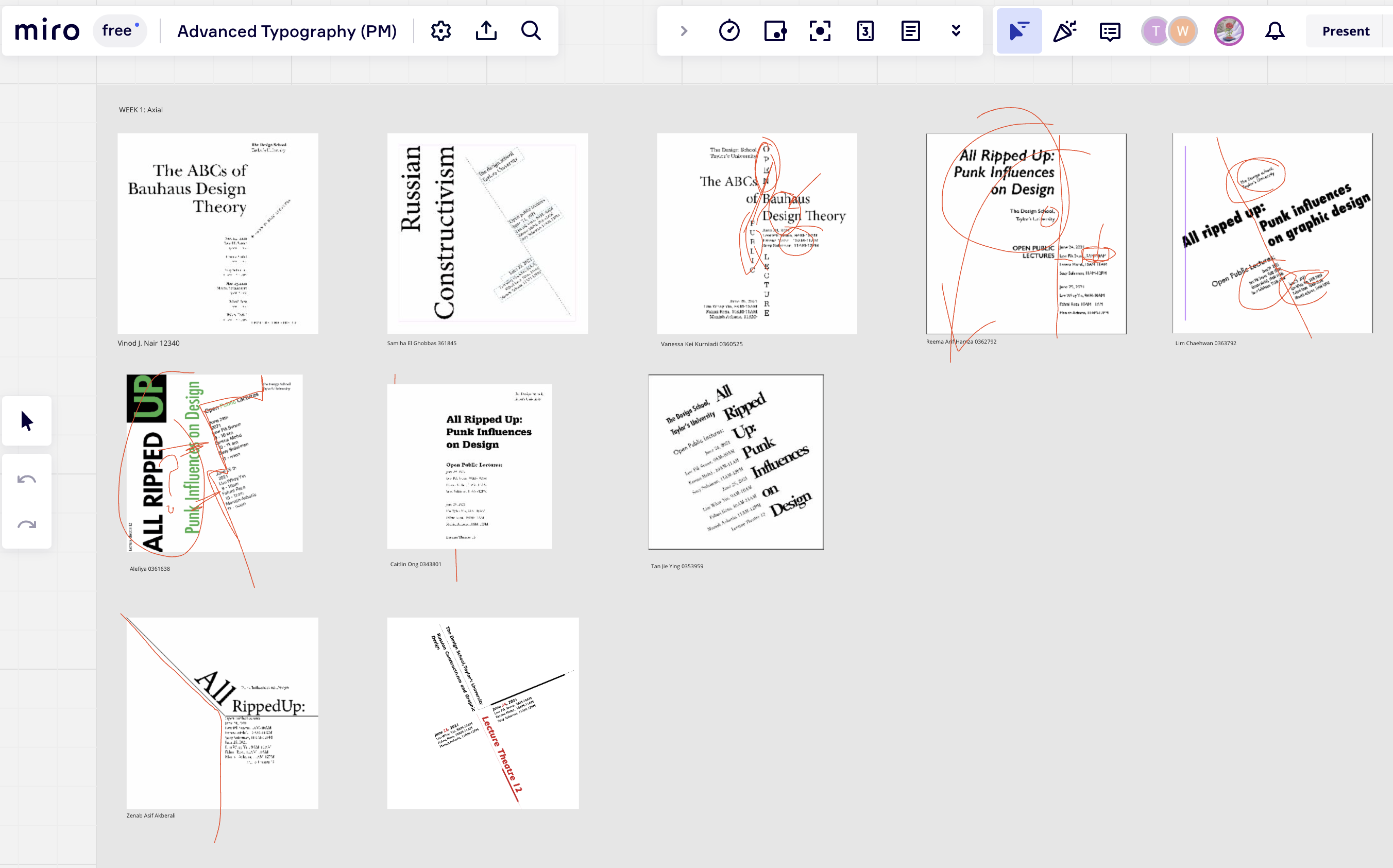The width and height of the screenshot is (1393, 868).
Task: Open the comments chat icon
Action: pyautogui.click(x=1110, y=31)
